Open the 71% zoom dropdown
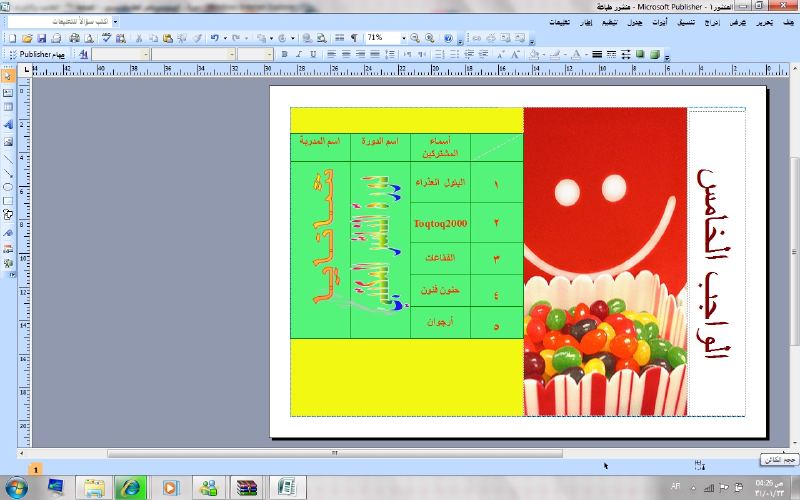Image resolution: width=800 pixels, height=500 pixels. 404,38
